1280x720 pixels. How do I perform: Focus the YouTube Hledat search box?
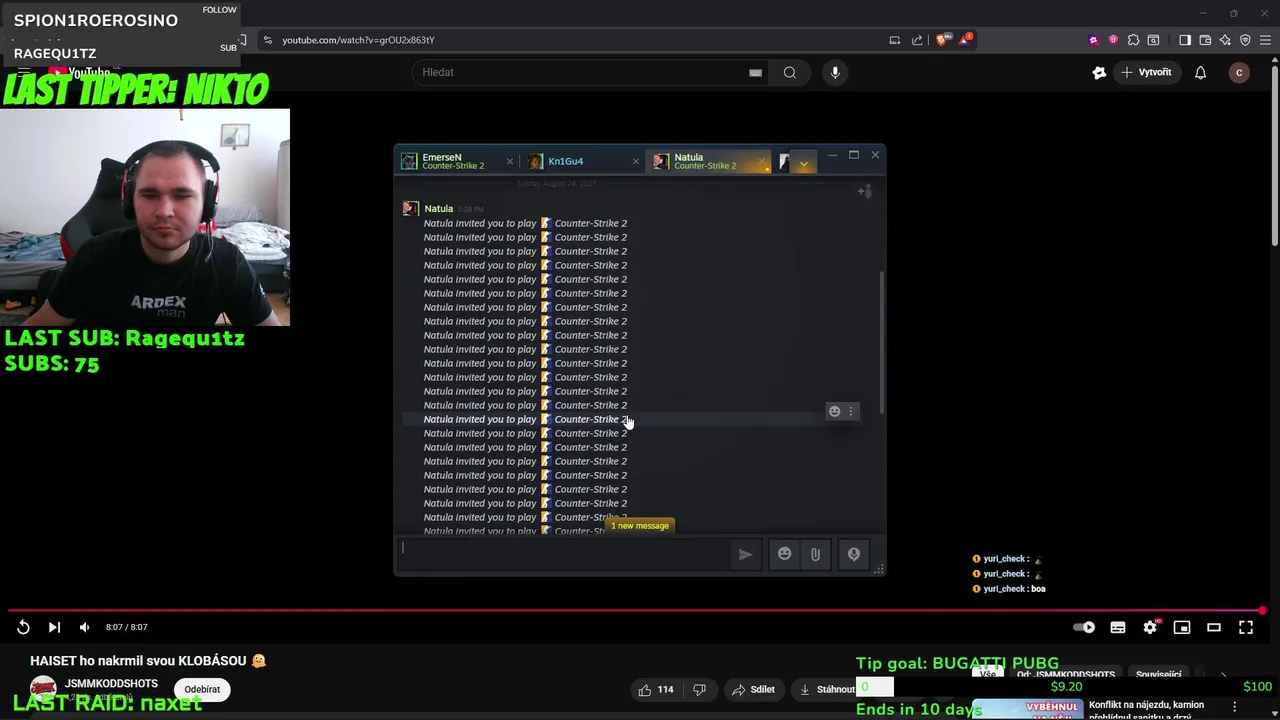click(580, 72)
